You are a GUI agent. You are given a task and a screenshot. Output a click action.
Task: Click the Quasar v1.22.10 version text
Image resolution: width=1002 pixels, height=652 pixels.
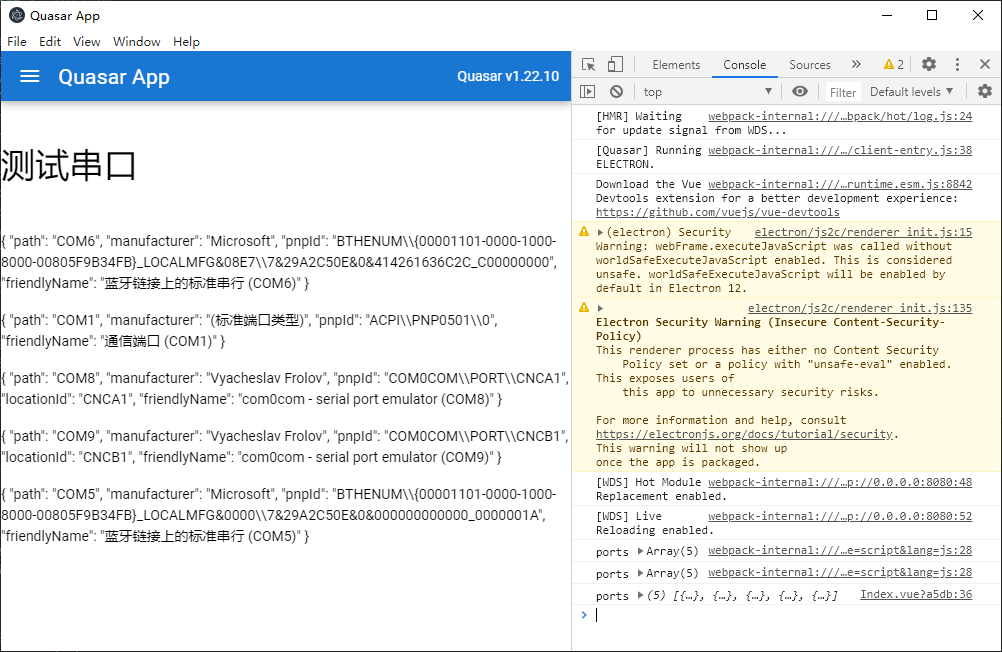508,77
